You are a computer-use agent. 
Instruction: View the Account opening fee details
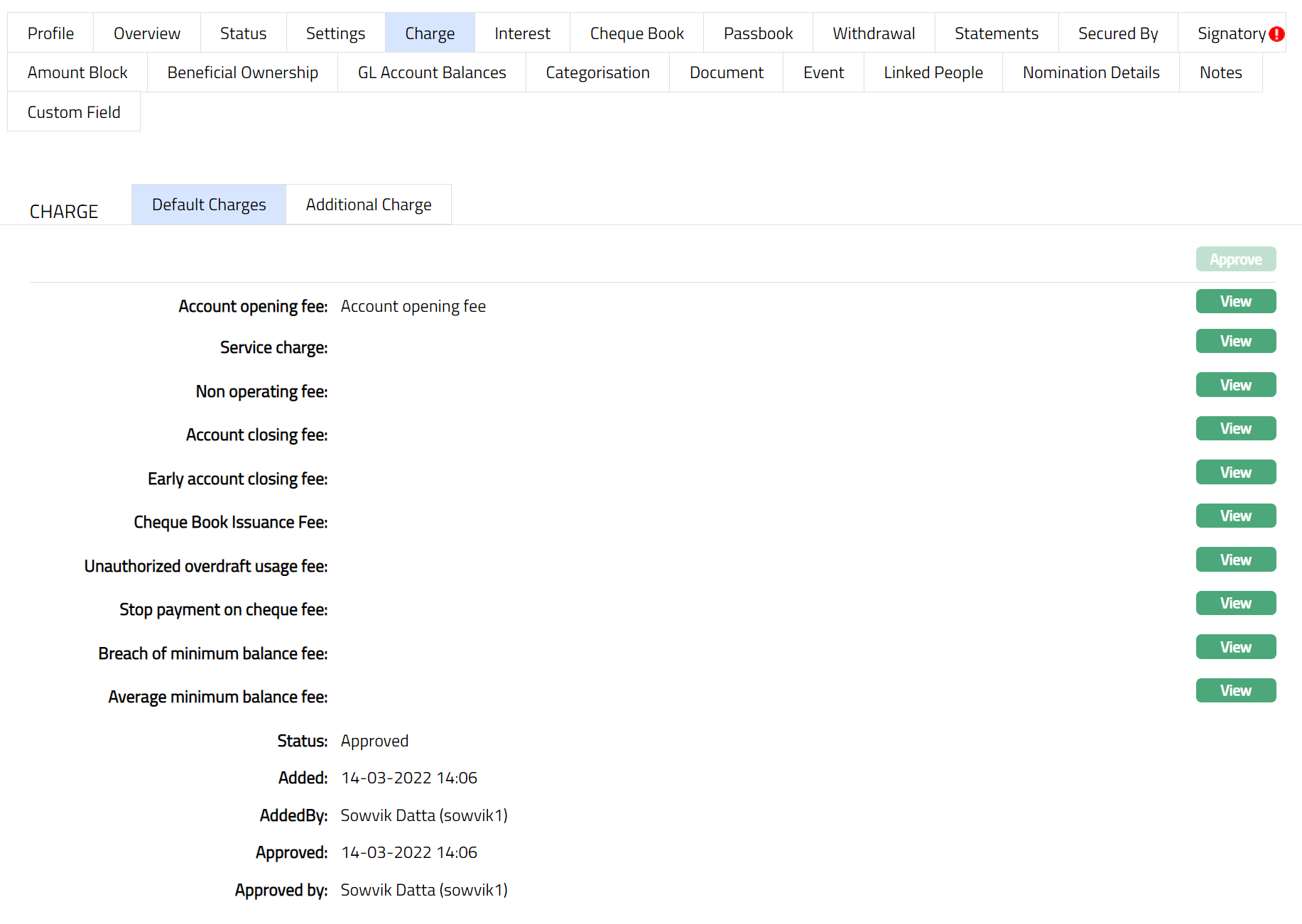pos(1235,301)
